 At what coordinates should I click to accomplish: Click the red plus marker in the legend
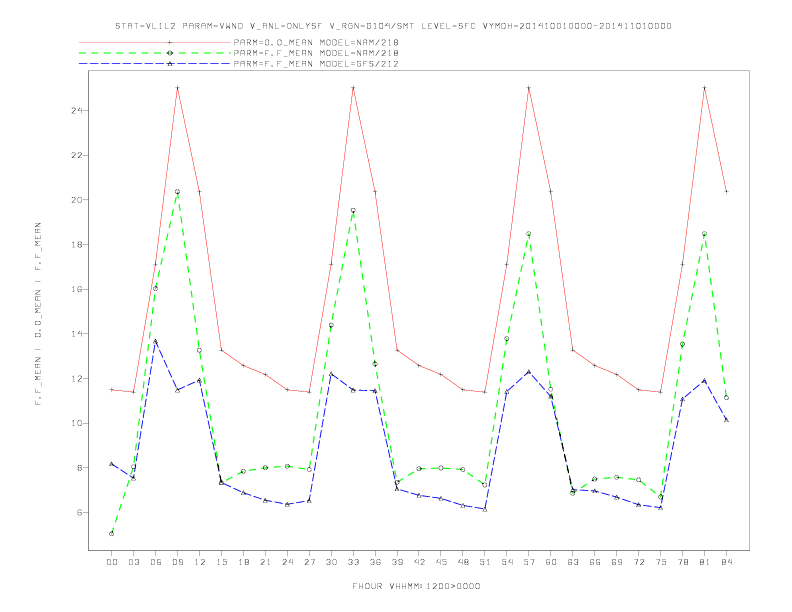click(x=170, y=42)
